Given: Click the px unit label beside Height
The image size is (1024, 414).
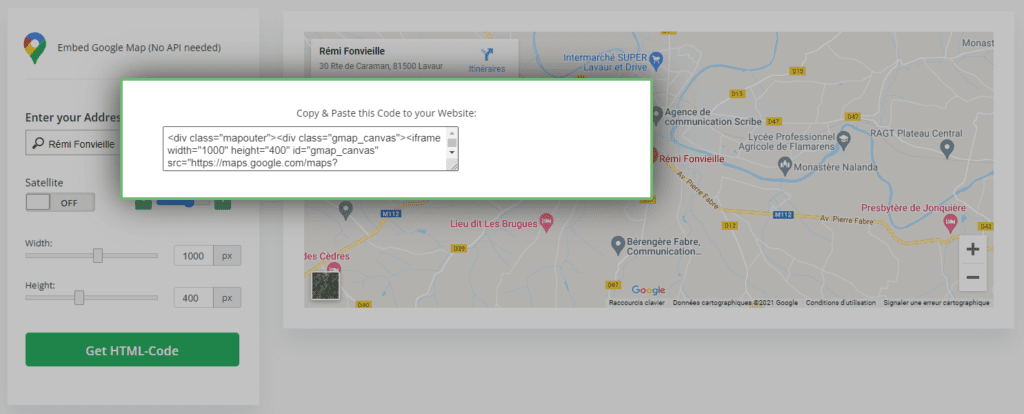Looking at the screenshot, I should 227,298.
